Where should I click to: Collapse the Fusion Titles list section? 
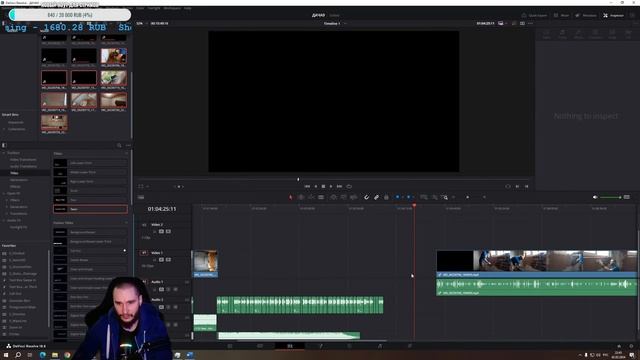(126, 223)
